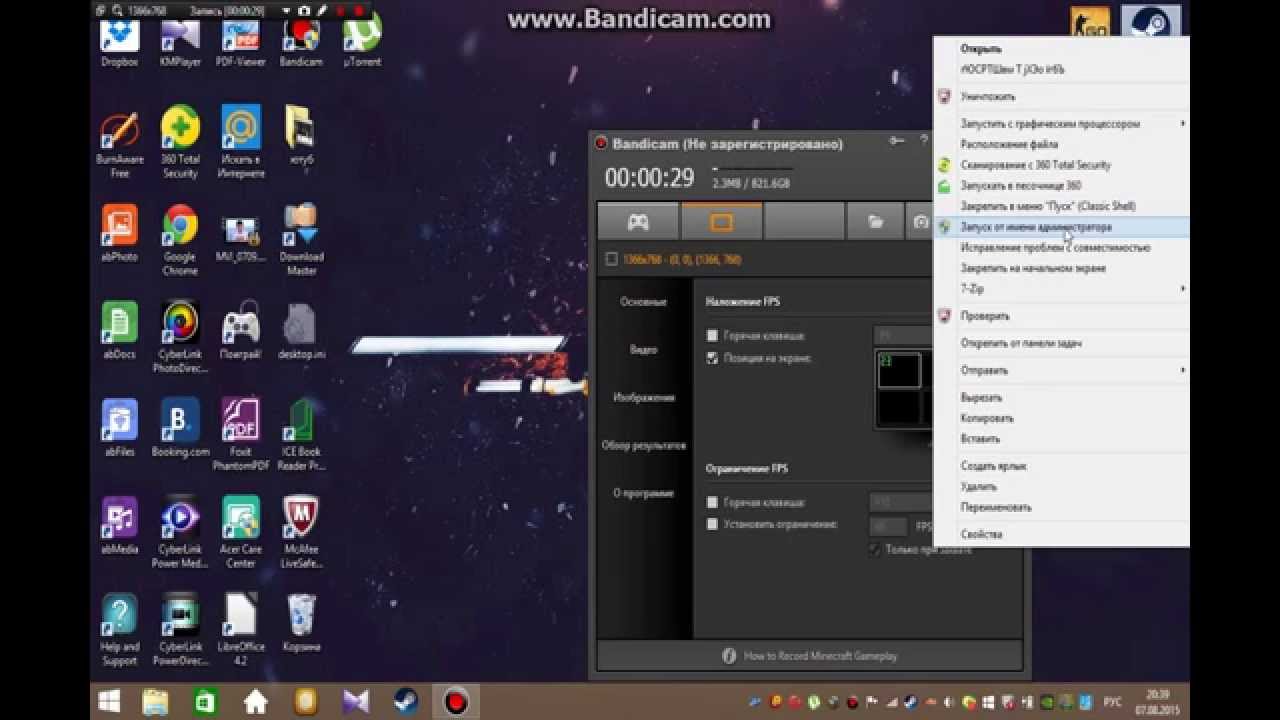Choose 'Переименовать' in context menu
Image resolution: width=1280 pixels, height=720 pixels.
pyautogui.click(x=1062, y=507)
